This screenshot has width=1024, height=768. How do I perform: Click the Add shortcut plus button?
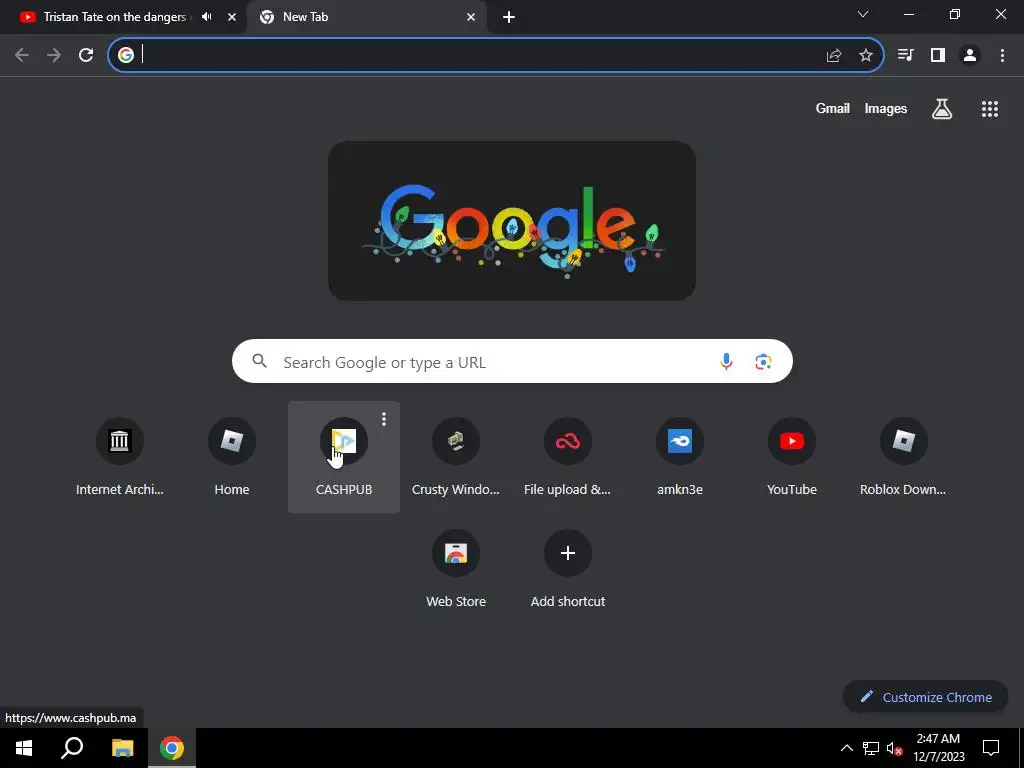click(568, 553)
